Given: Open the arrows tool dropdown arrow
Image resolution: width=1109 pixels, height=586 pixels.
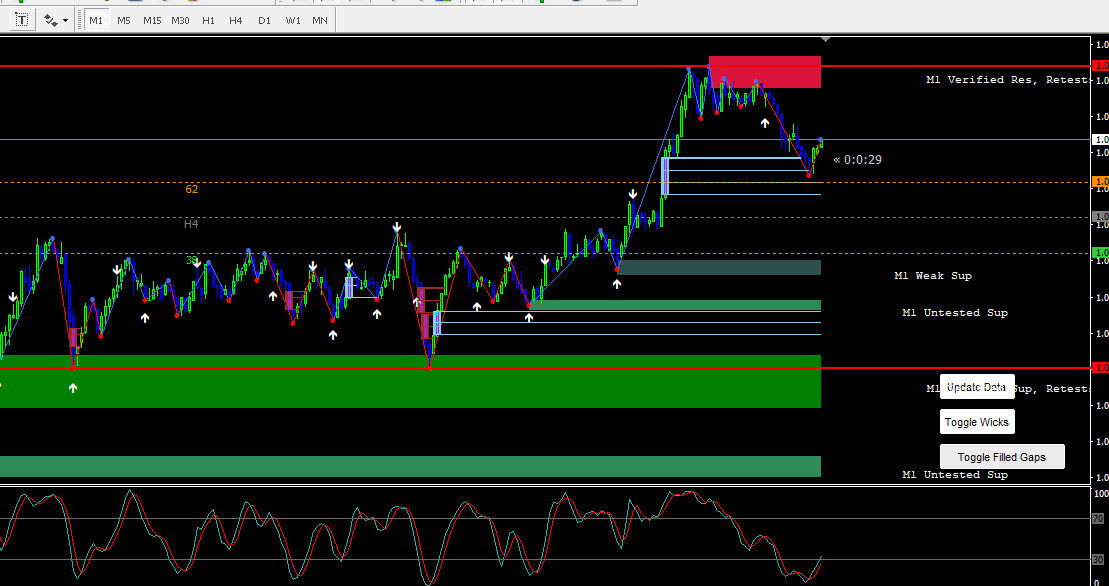Looking at the screenshot, I should coord(66,20).
